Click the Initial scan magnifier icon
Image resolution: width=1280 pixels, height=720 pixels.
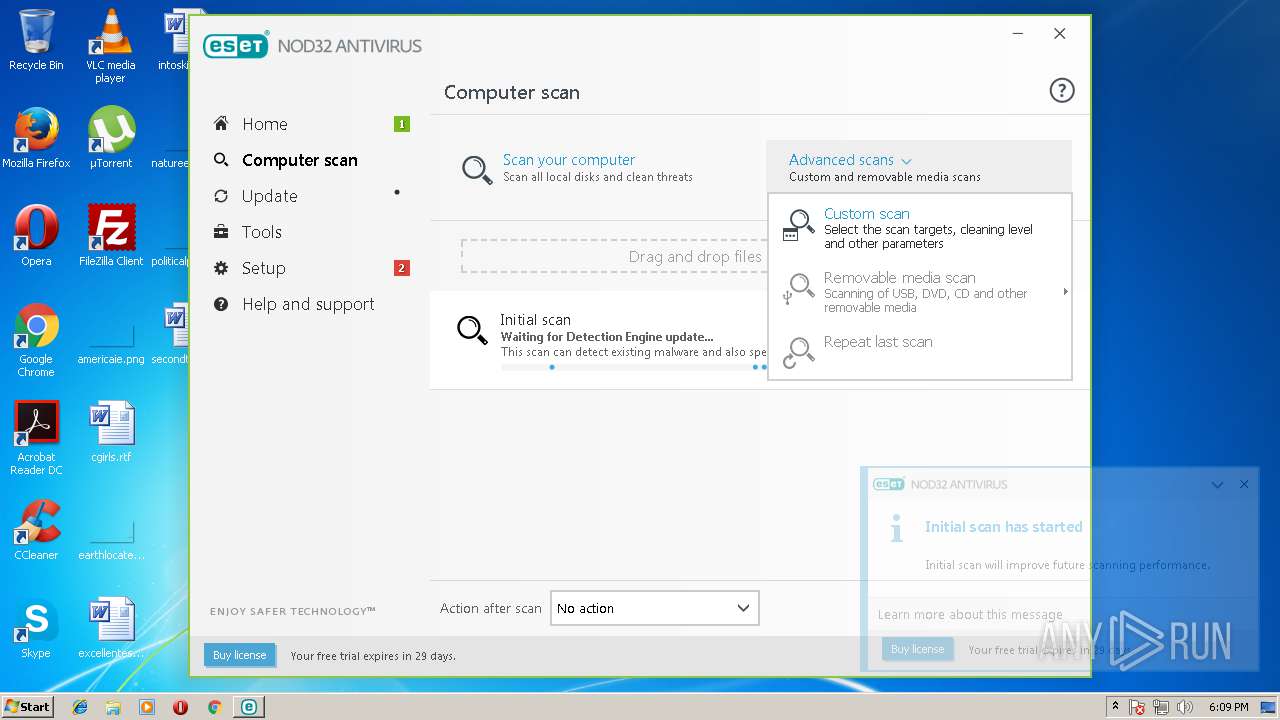472,330
